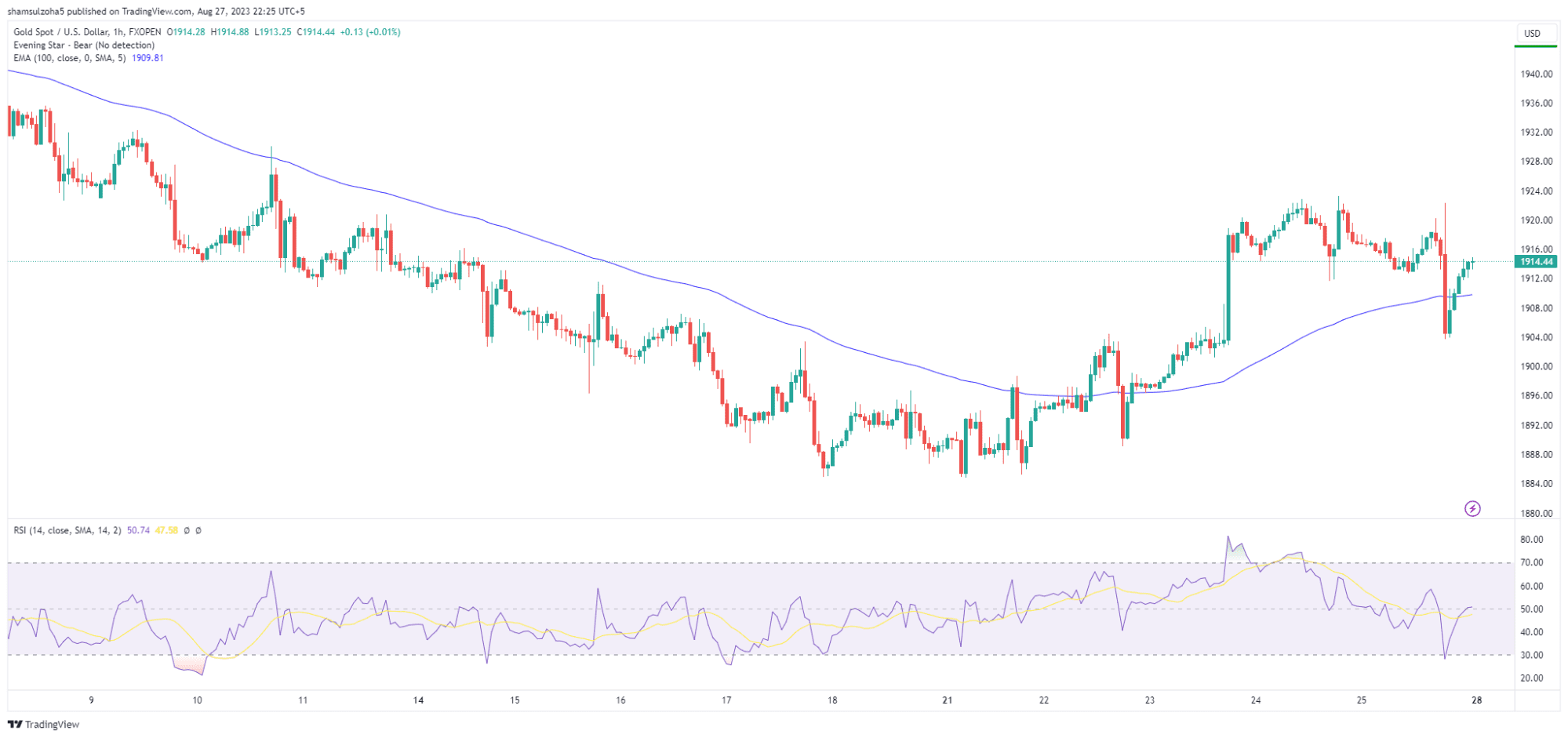Click the EMA (100, close, 0, SMA, 5) legend
1568x738 pixels.
pos(70,58)
